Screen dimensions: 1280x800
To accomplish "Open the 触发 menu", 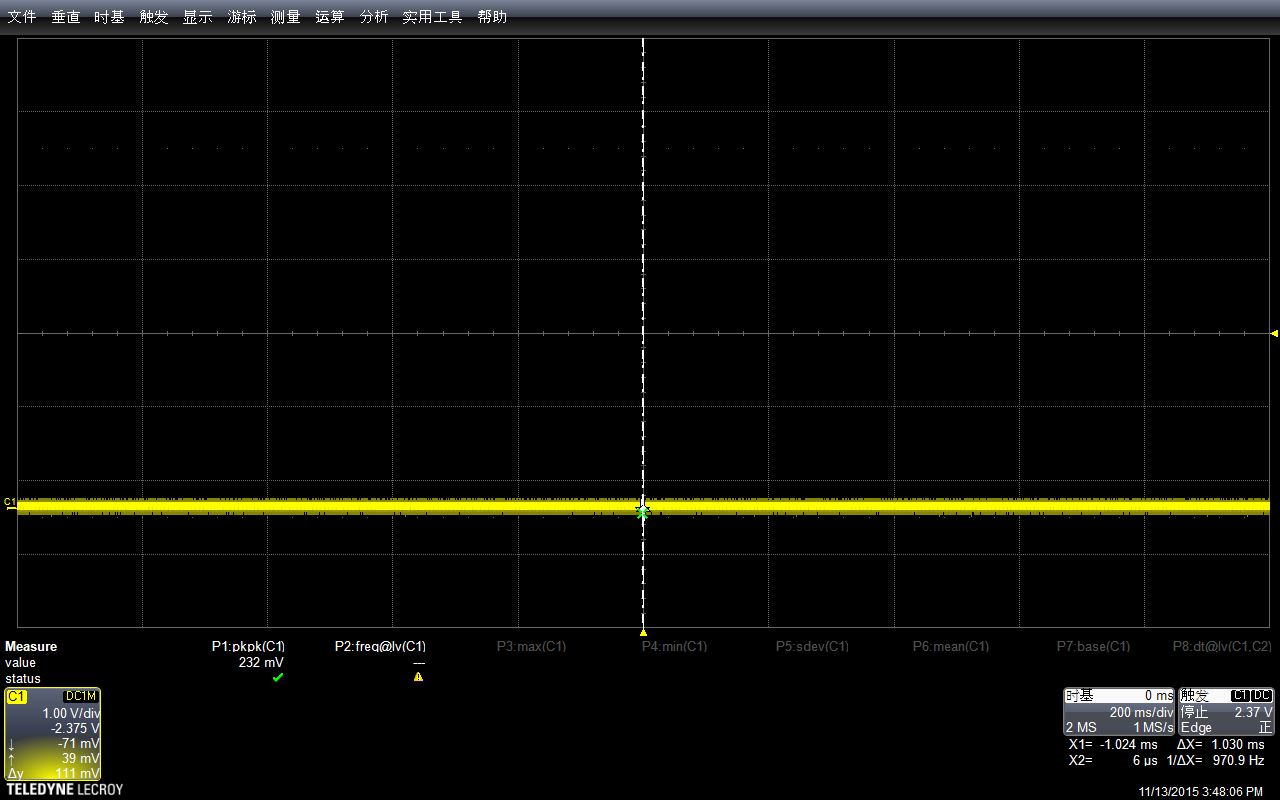I will tap(154, 17).
